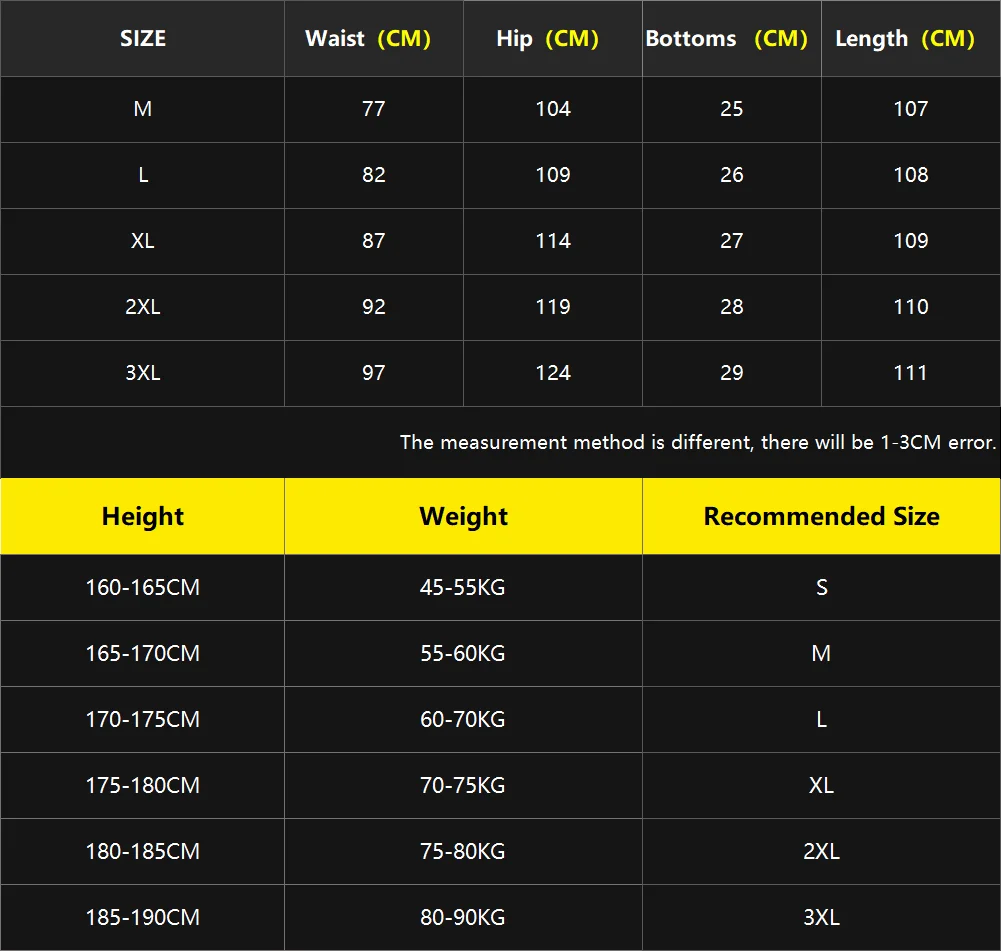Click recommended size 2XL
The width and height of the screenshot is (1001, 951).
pyautogui.click(x=822, y=851)
